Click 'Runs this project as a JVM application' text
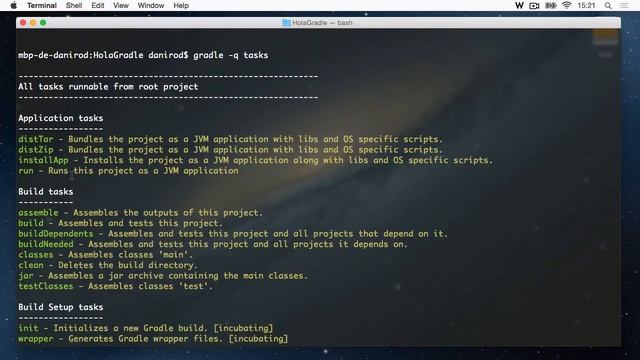This screenshot has width=640, height=360. point(143,171)
